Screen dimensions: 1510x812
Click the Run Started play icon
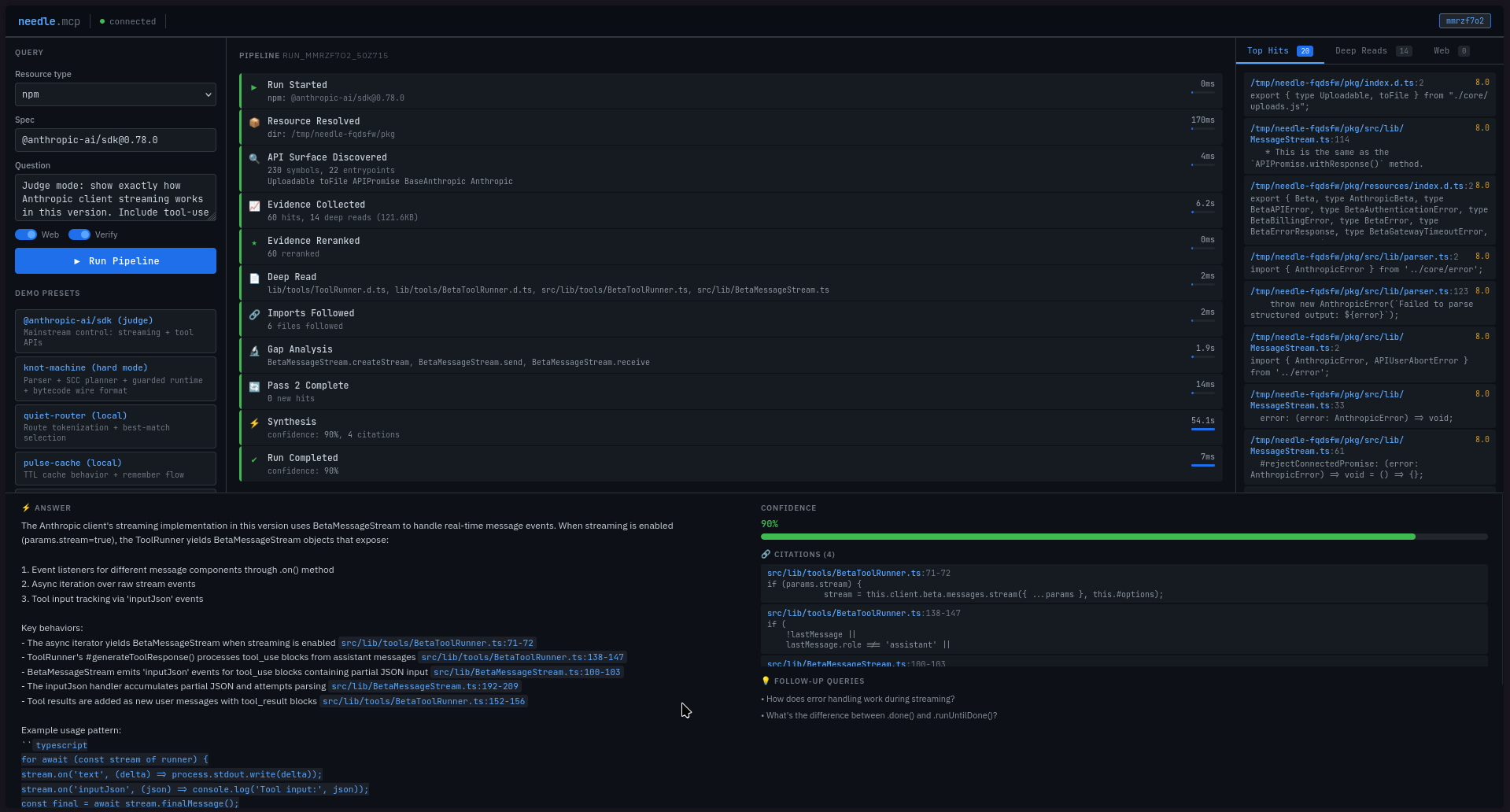[x=254, y=87]
